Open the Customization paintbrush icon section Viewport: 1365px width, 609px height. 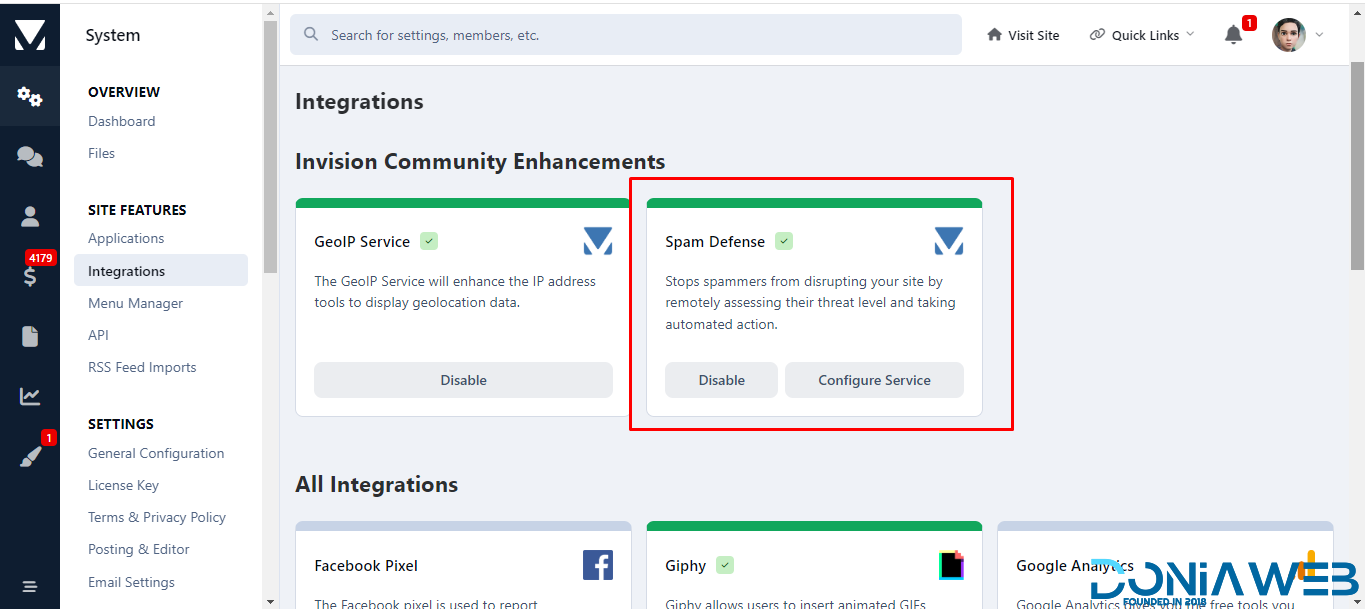(30, 456)
